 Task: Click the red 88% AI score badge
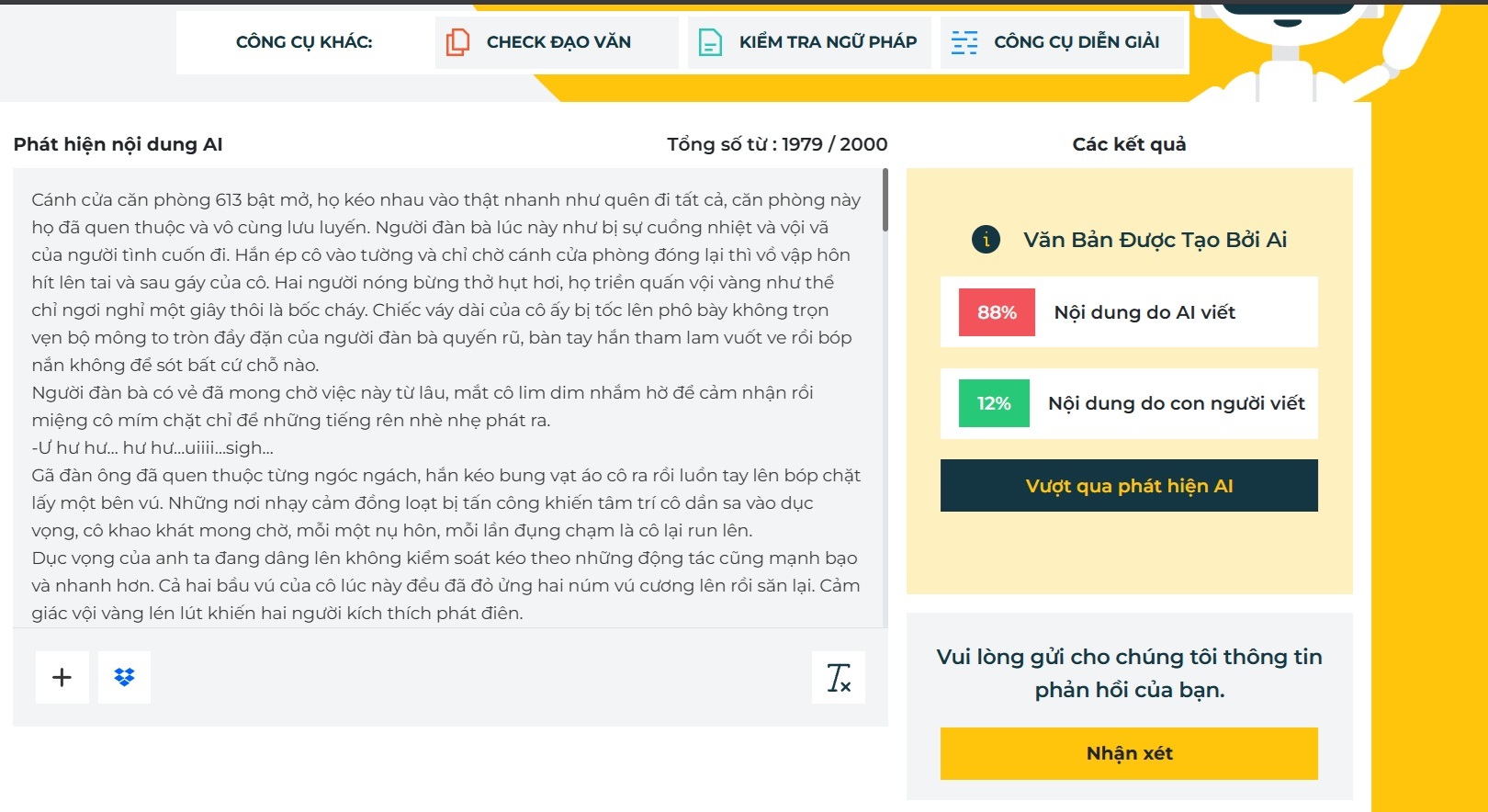(x=997, y=312)
